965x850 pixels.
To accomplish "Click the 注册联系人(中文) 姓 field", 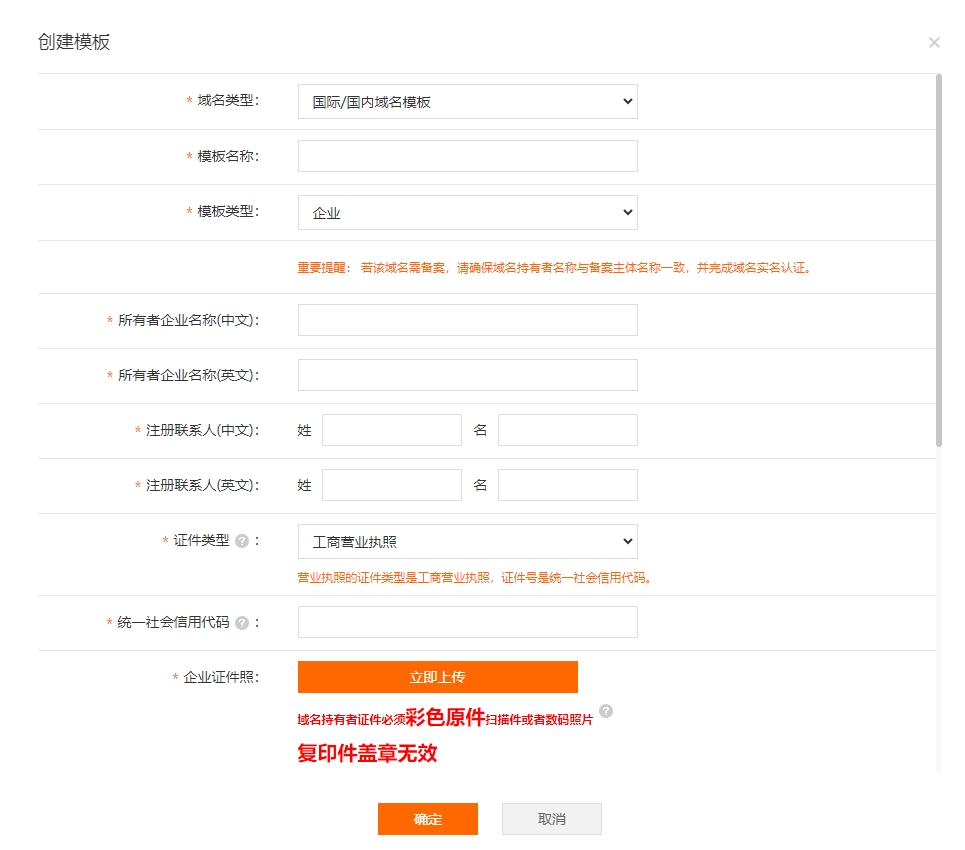I will click(x=391, y=430).
